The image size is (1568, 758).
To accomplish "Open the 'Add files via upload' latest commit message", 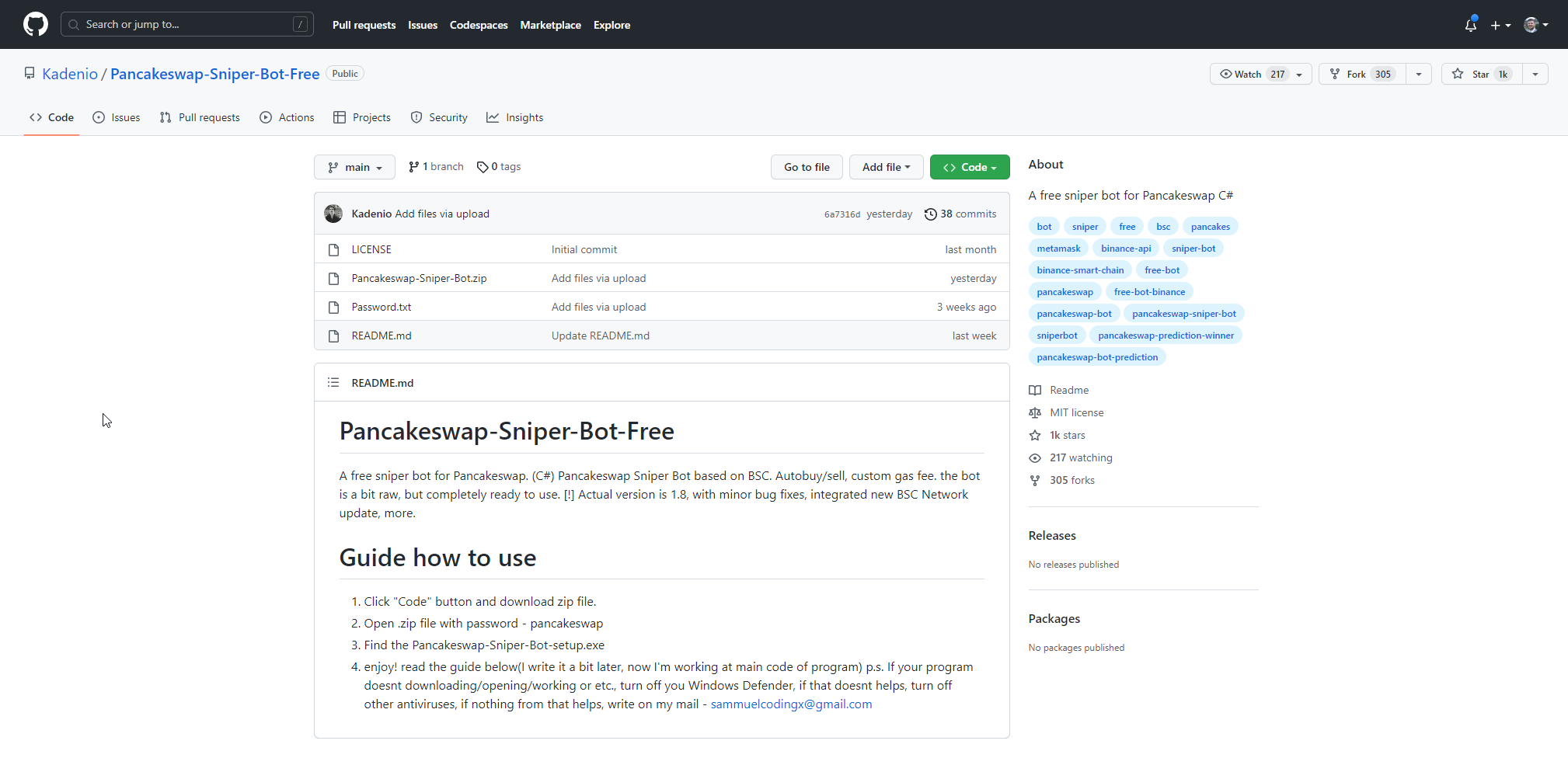I will click(442, 214).
